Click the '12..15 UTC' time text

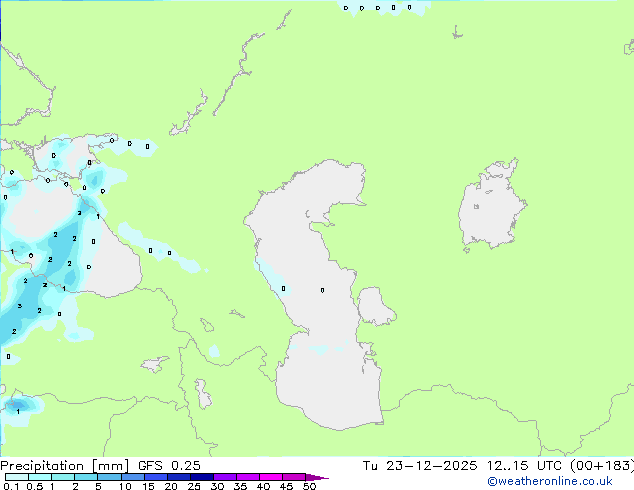point(524,466)
